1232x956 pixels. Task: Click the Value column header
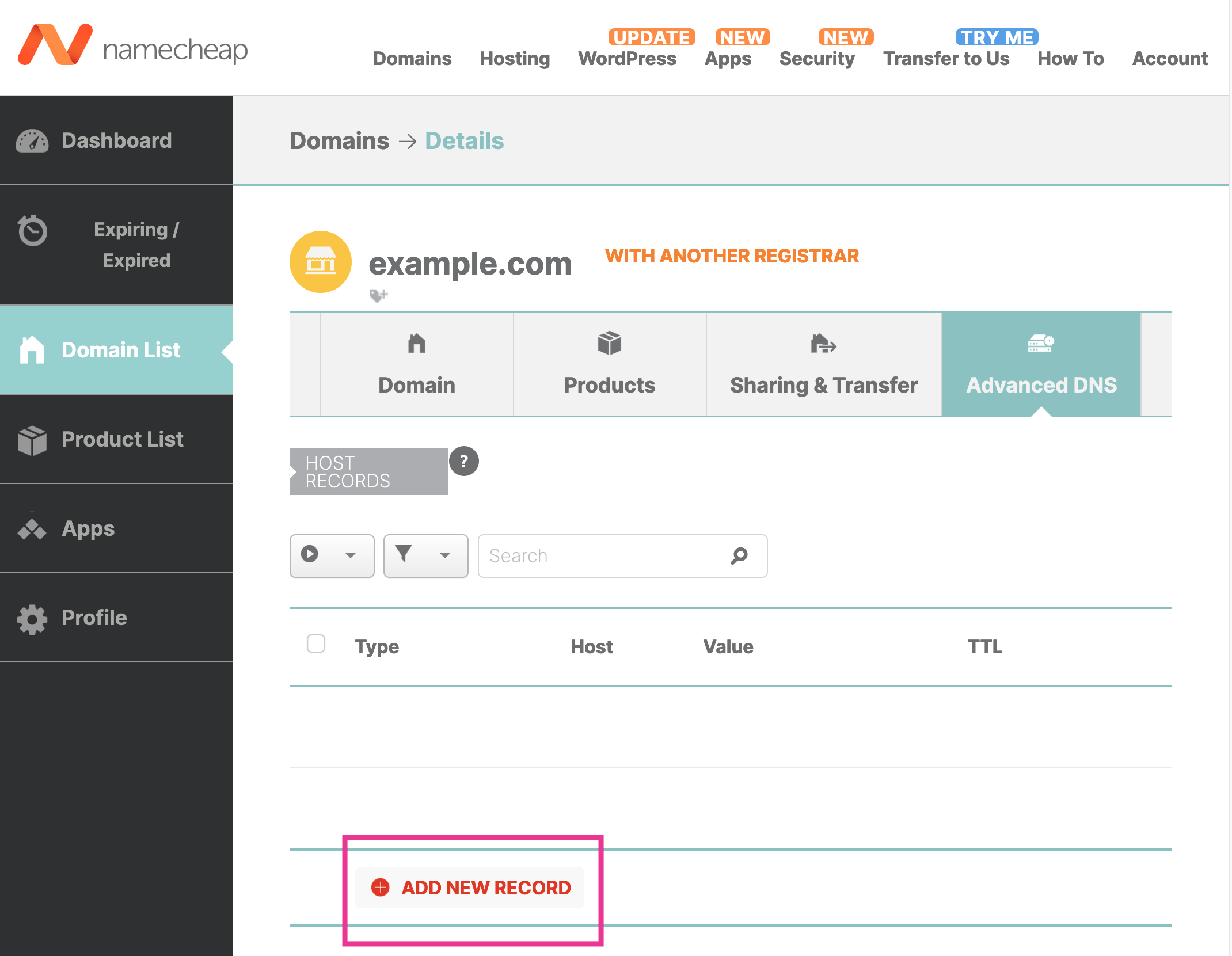click(728, 646)
